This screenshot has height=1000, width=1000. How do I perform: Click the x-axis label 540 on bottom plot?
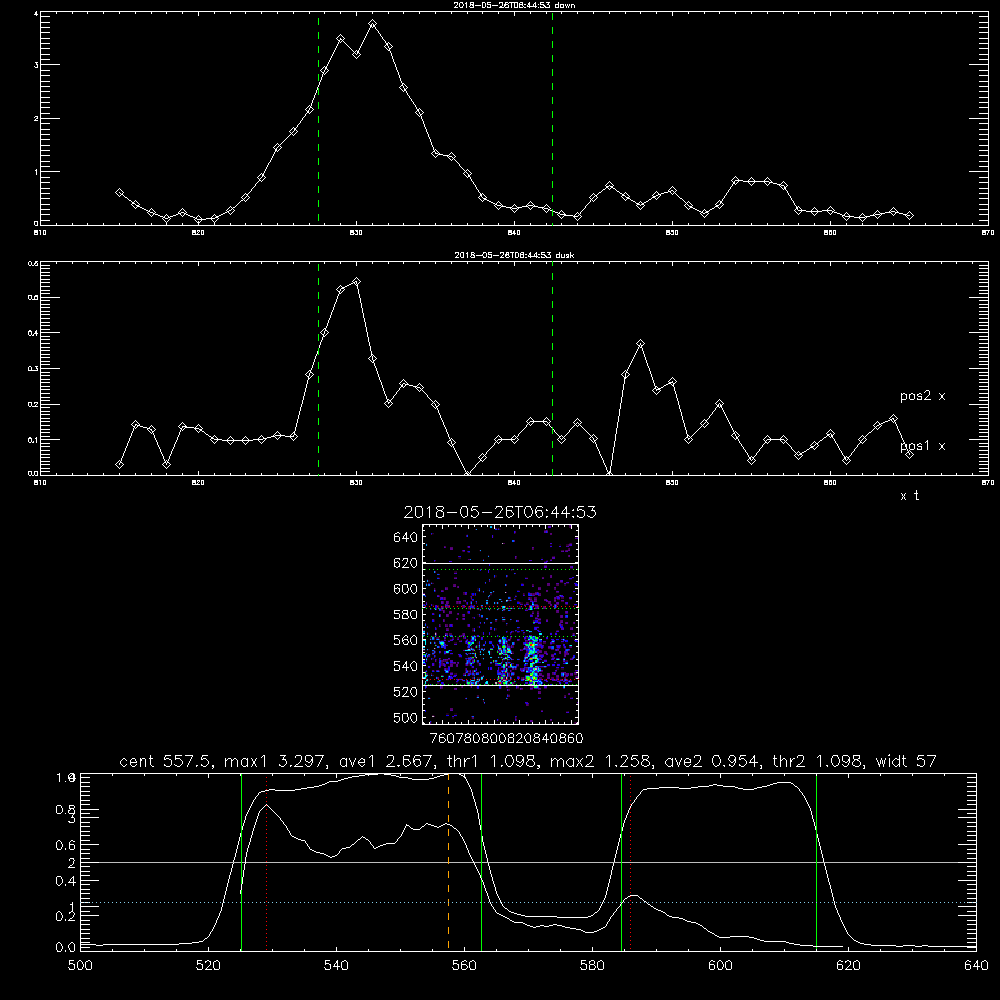pos(336,966)
